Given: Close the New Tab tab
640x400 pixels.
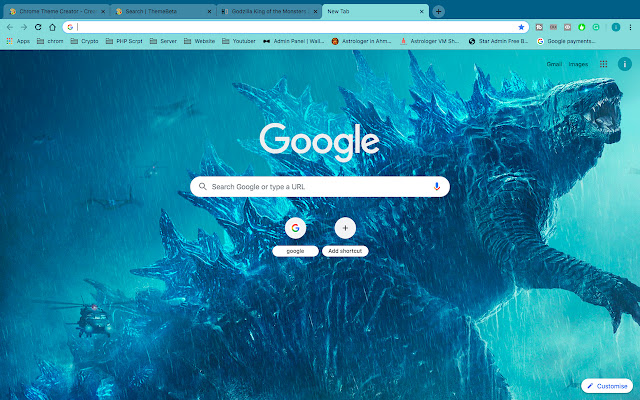Looking at the screenshot, I should pyautogui.click(x=421, y=11).
